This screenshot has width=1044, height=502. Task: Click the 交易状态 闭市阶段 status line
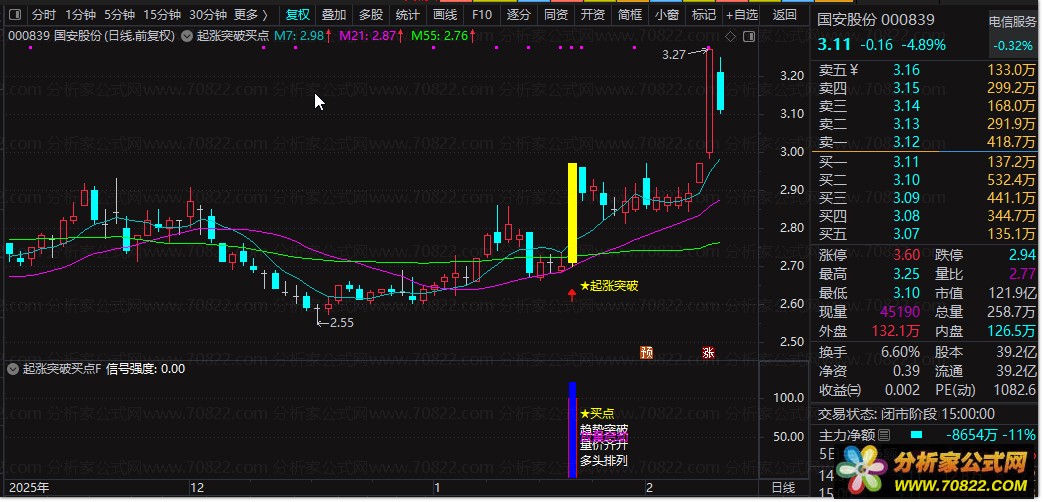point(906,414)
